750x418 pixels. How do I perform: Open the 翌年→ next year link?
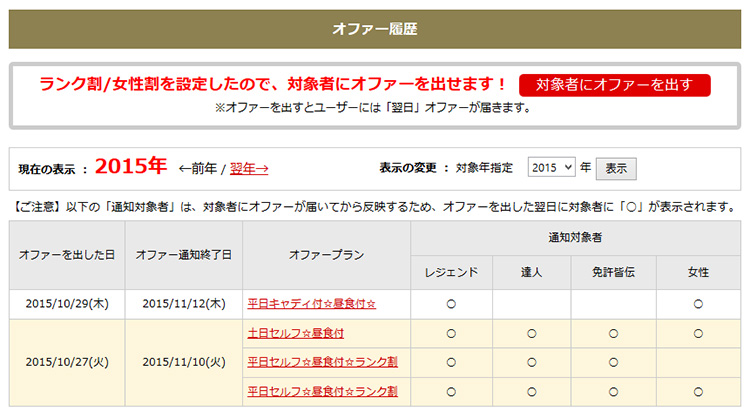249,168
